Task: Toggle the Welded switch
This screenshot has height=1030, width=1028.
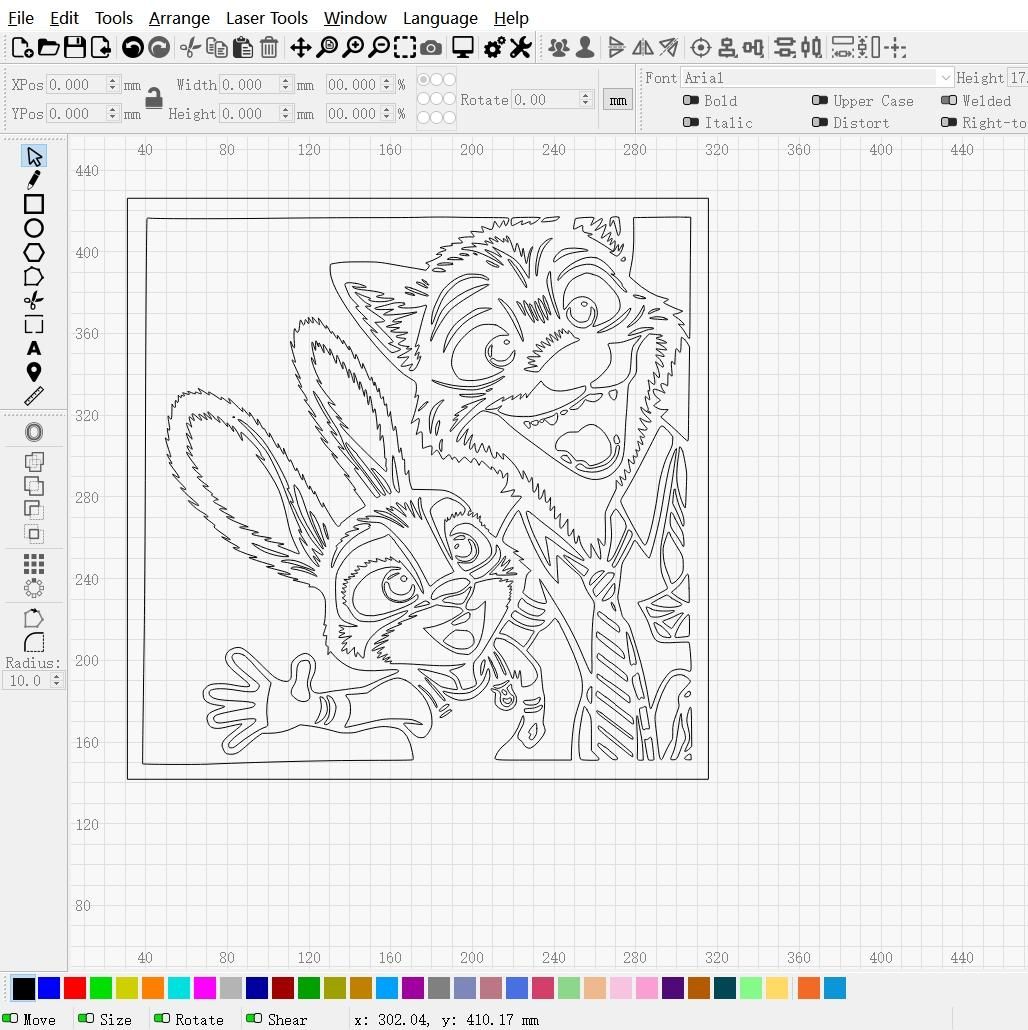Action: (x=949, y=101)
